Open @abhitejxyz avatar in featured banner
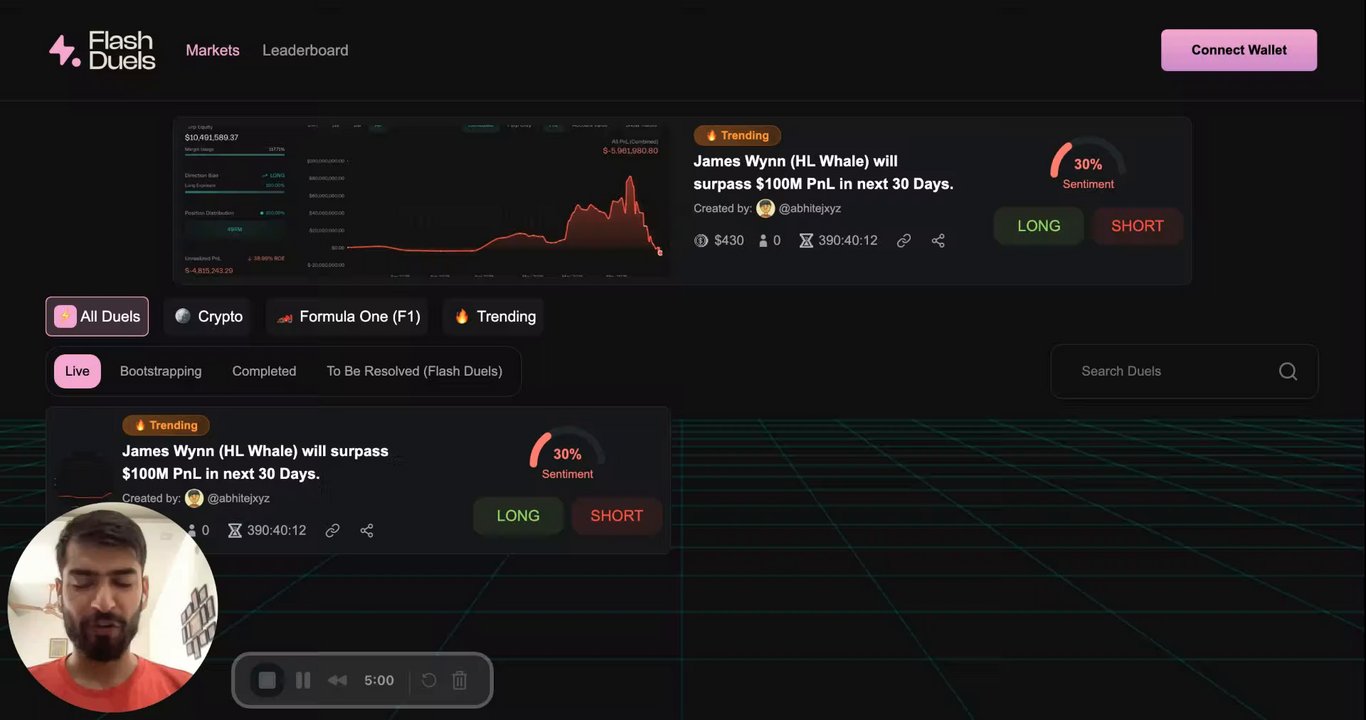Screen dimensions: 1366x720 (765, 208)
